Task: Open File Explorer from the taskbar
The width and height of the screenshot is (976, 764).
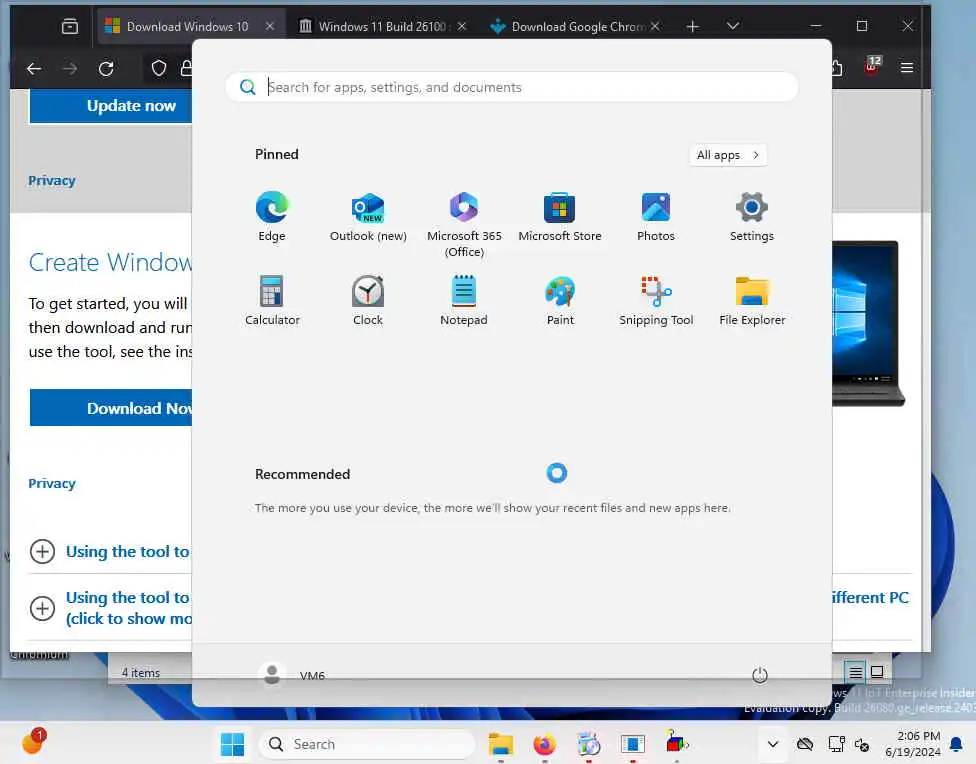Action: click(x=500, y=744)
